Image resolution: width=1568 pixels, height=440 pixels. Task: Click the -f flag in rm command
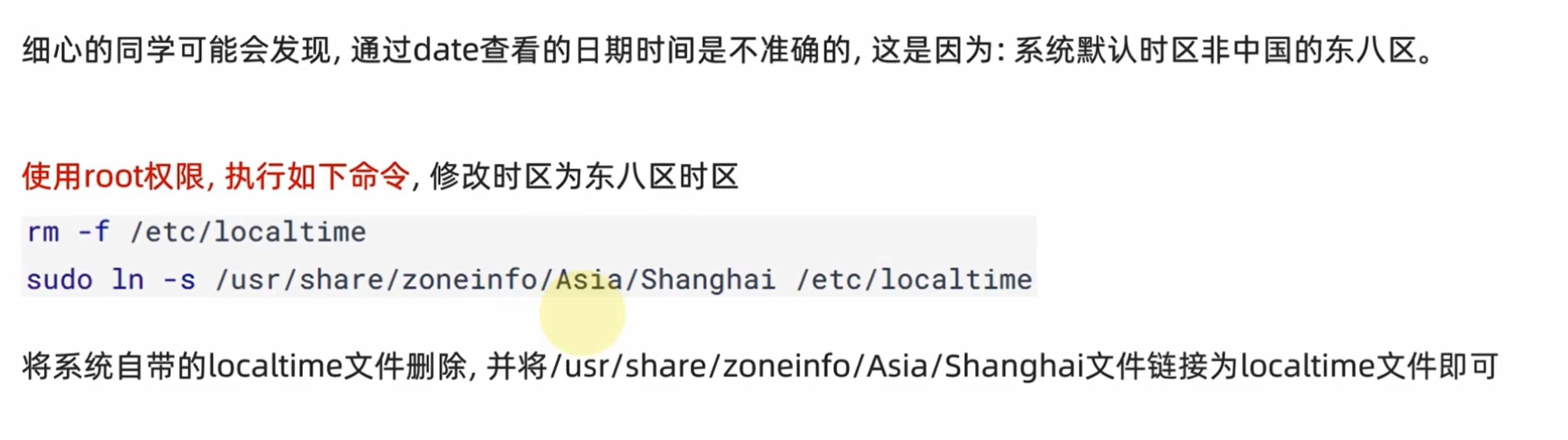(94, 232)
